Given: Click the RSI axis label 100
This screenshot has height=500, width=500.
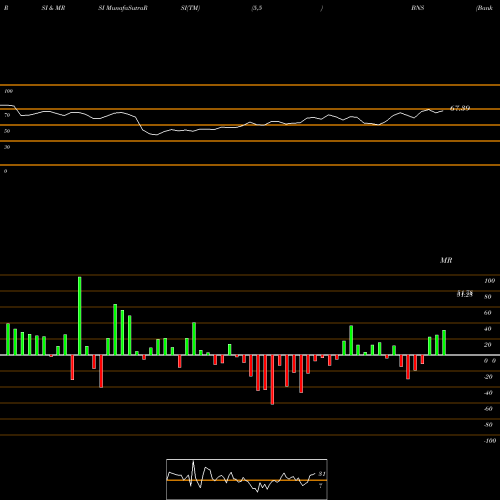Looking at the screenshot, I should click(9, 91).
